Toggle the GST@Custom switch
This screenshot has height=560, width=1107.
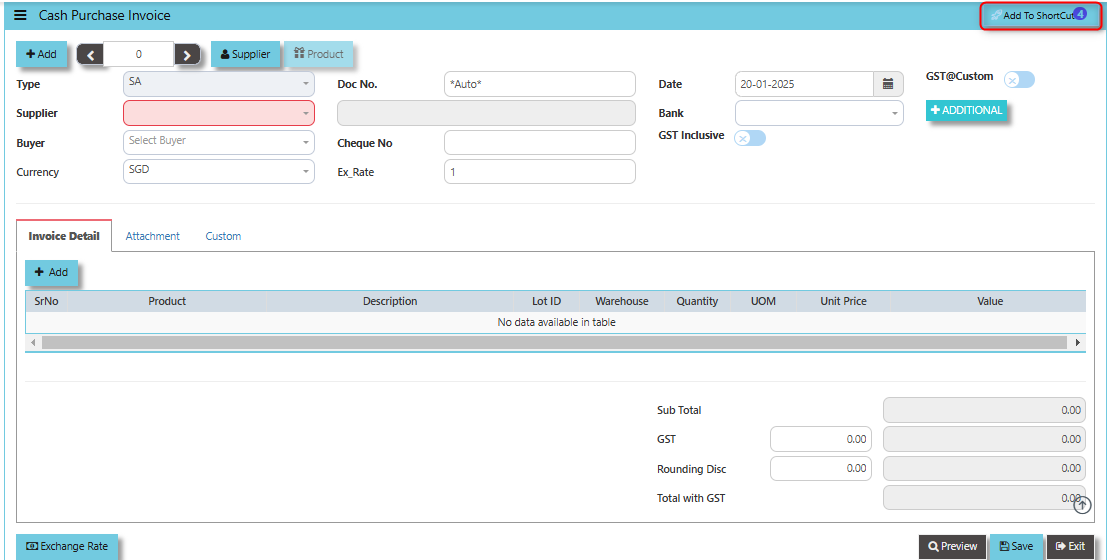tap(1019, 80)
